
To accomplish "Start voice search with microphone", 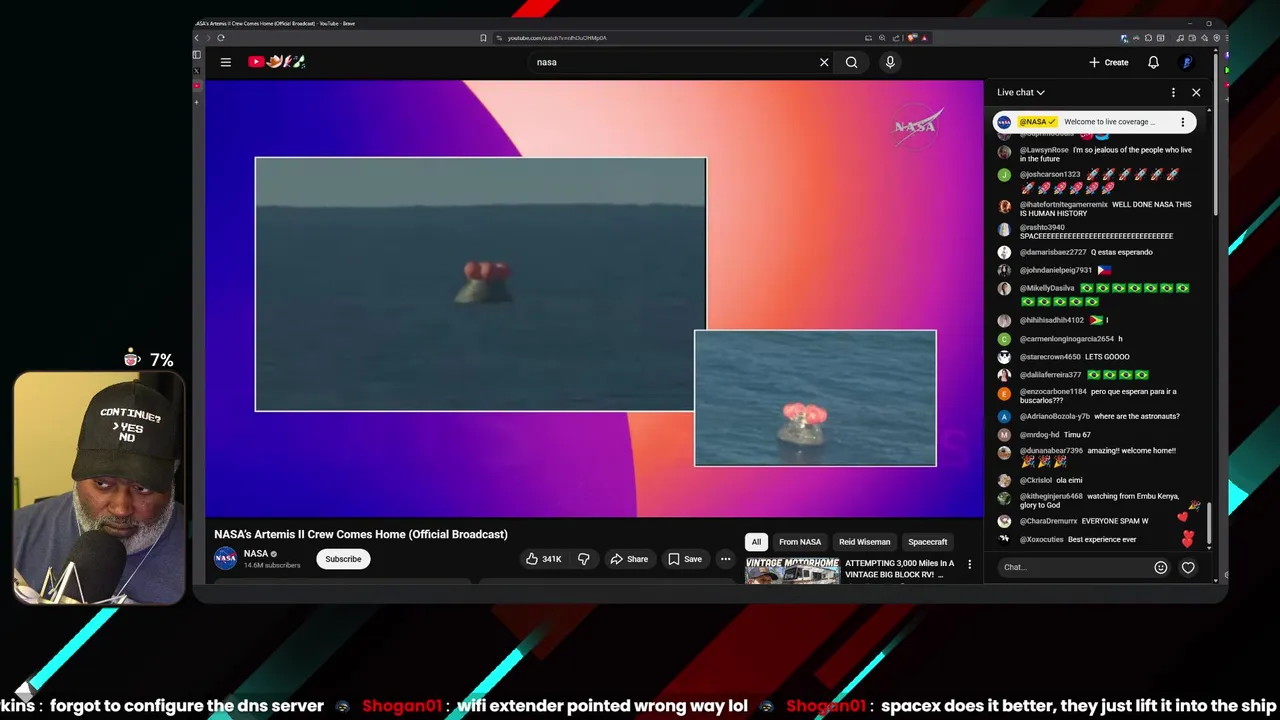I will click(890, 62).
